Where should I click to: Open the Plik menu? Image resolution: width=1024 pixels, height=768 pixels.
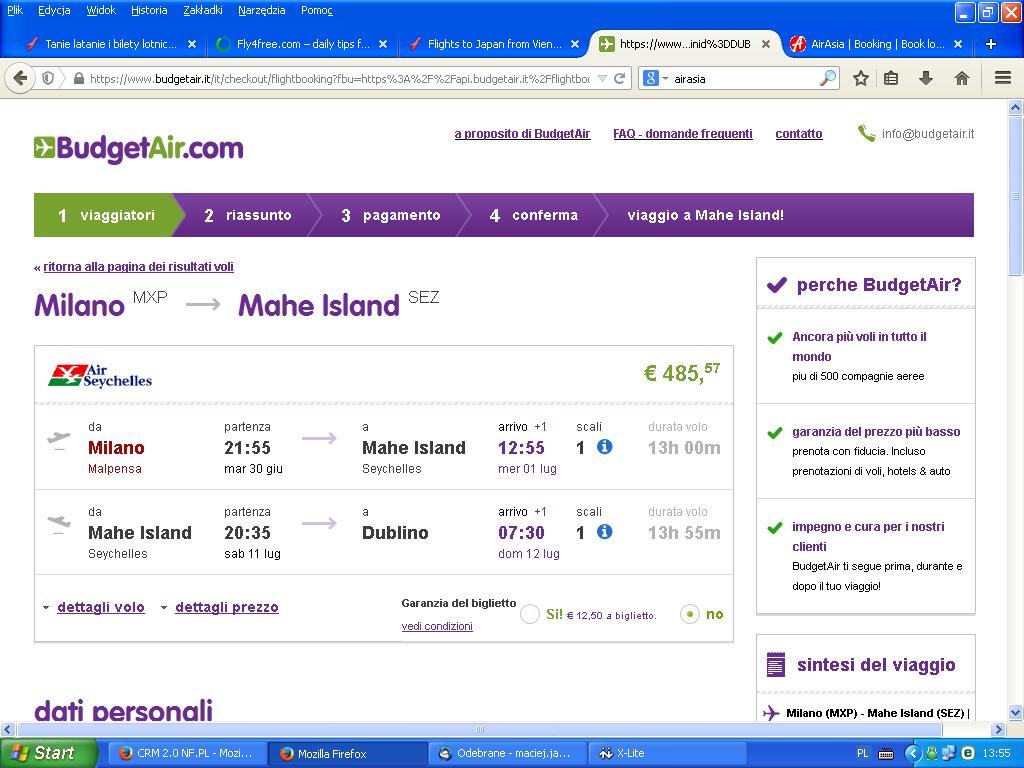[x=14, y=10]
